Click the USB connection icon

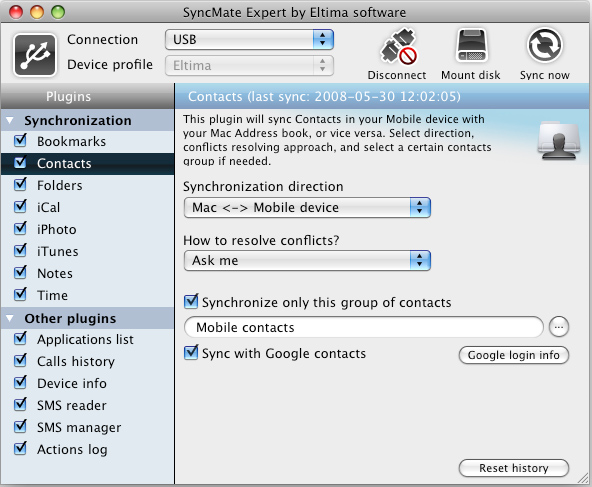[x=35, y=55]
